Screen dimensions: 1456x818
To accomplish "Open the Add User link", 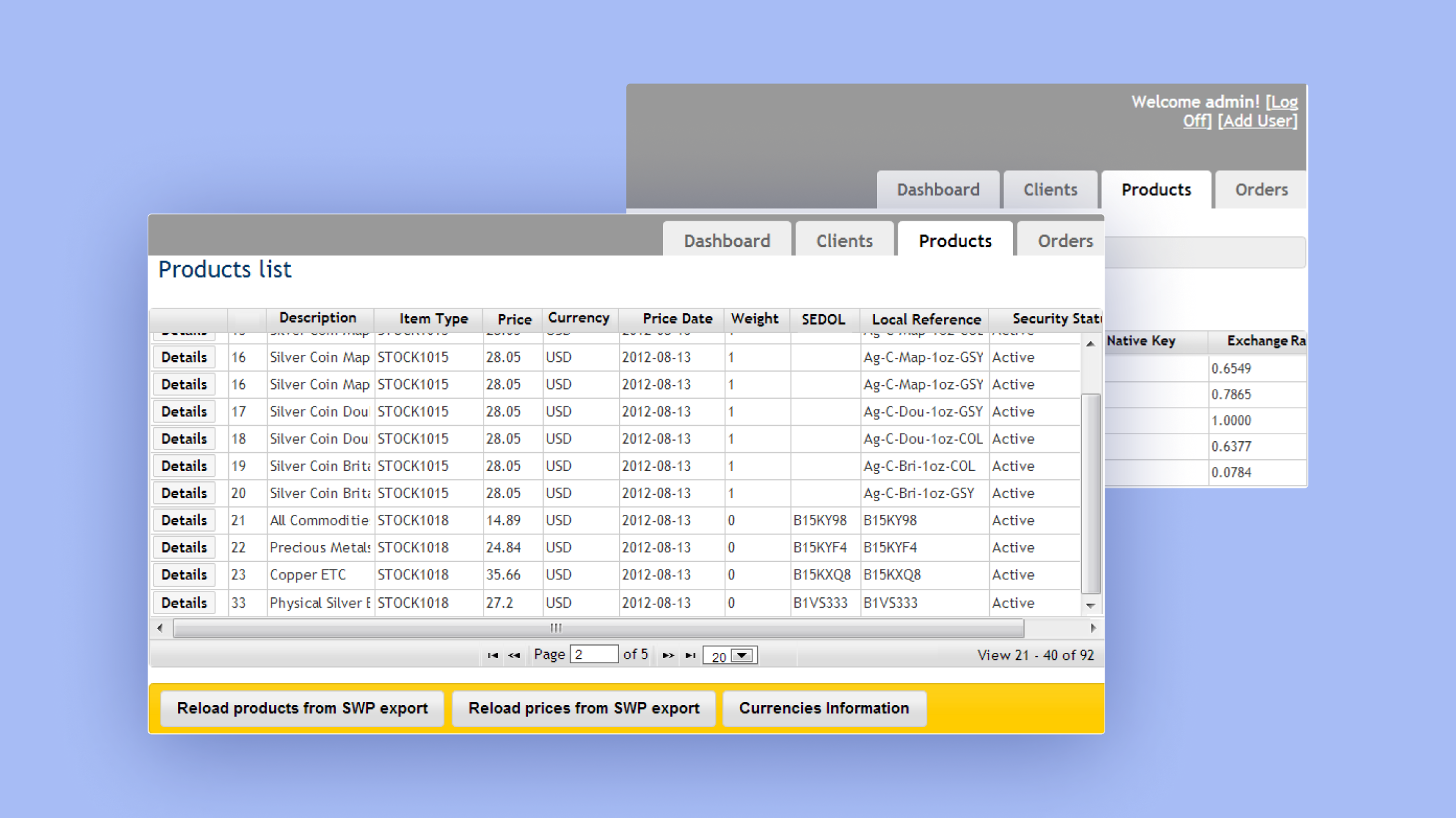I will pyautogui.click(x=1256, y=121).
